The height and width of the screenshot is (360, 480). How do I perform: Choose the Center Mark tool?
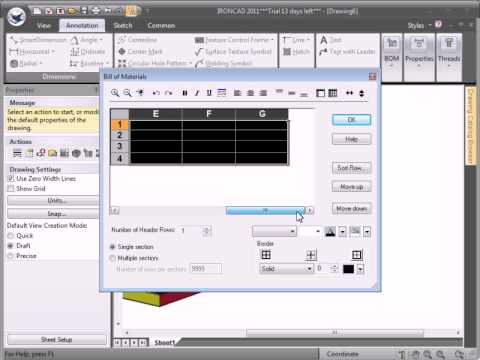(x=140, y=52)
